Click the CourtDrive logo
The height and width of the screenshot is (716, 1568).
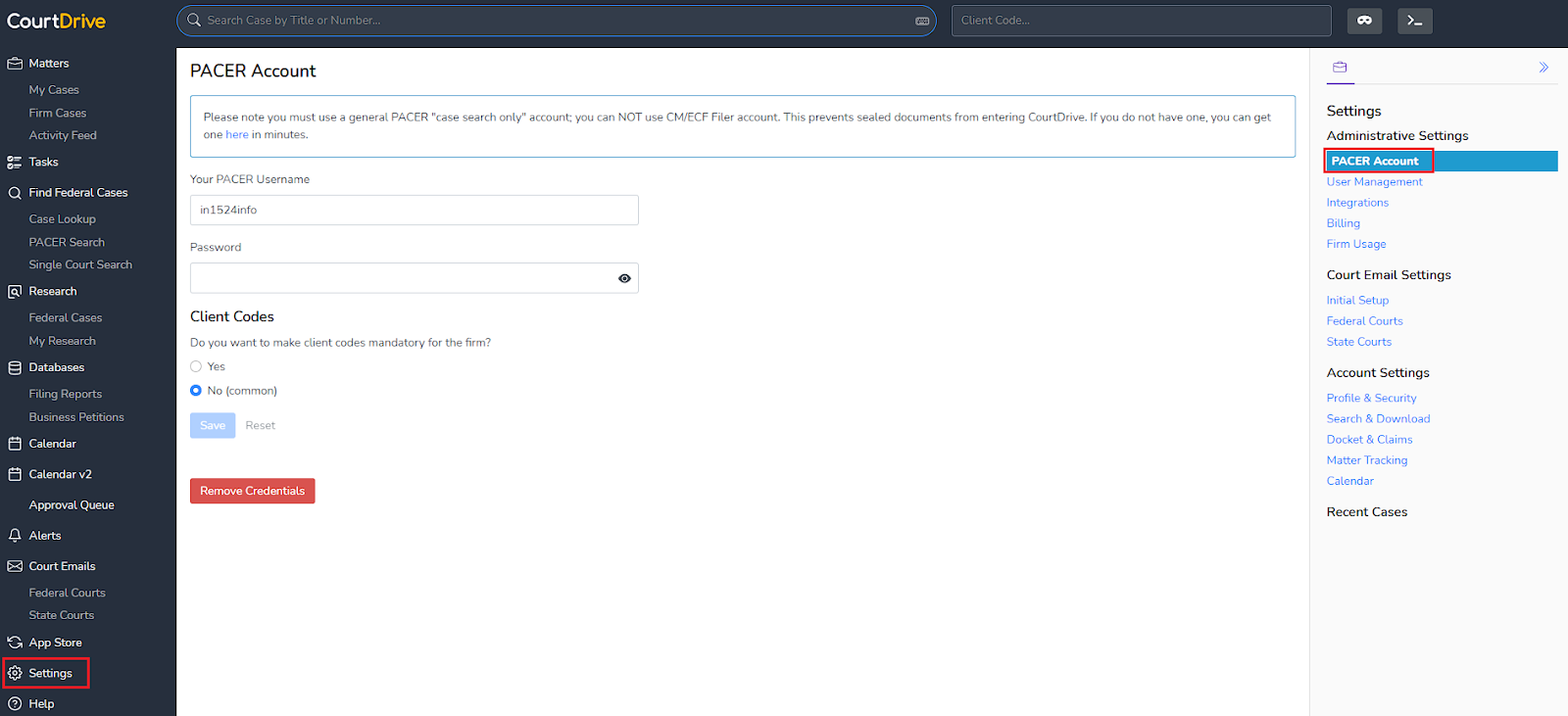57,21
